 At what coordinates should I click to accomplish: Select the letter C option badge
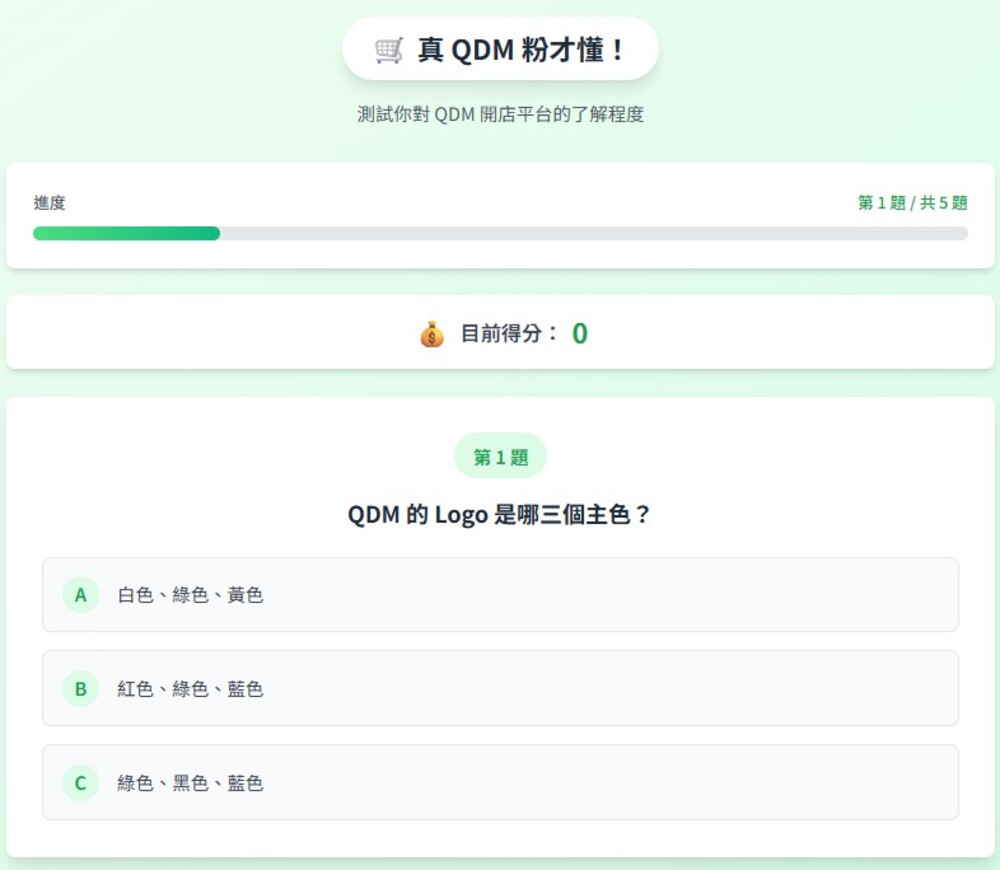(80, 783)
